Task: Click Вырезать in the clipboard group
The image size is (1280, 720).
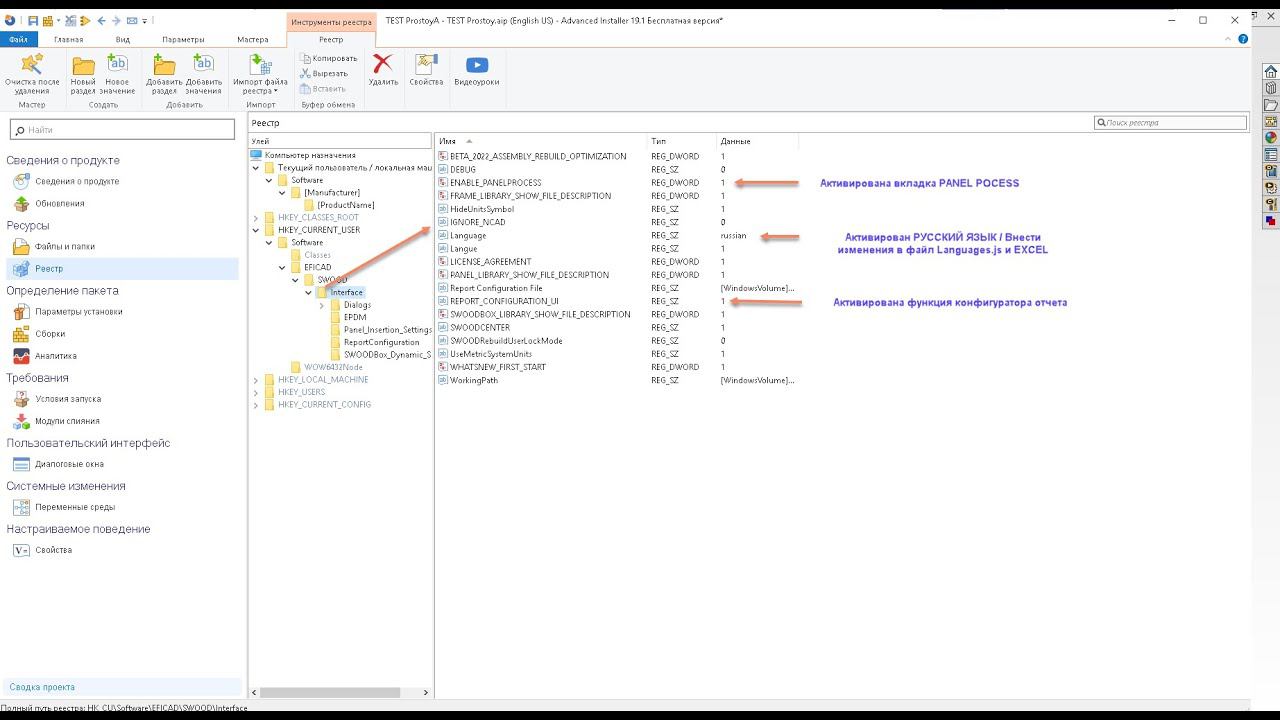Action: [324, 73]
